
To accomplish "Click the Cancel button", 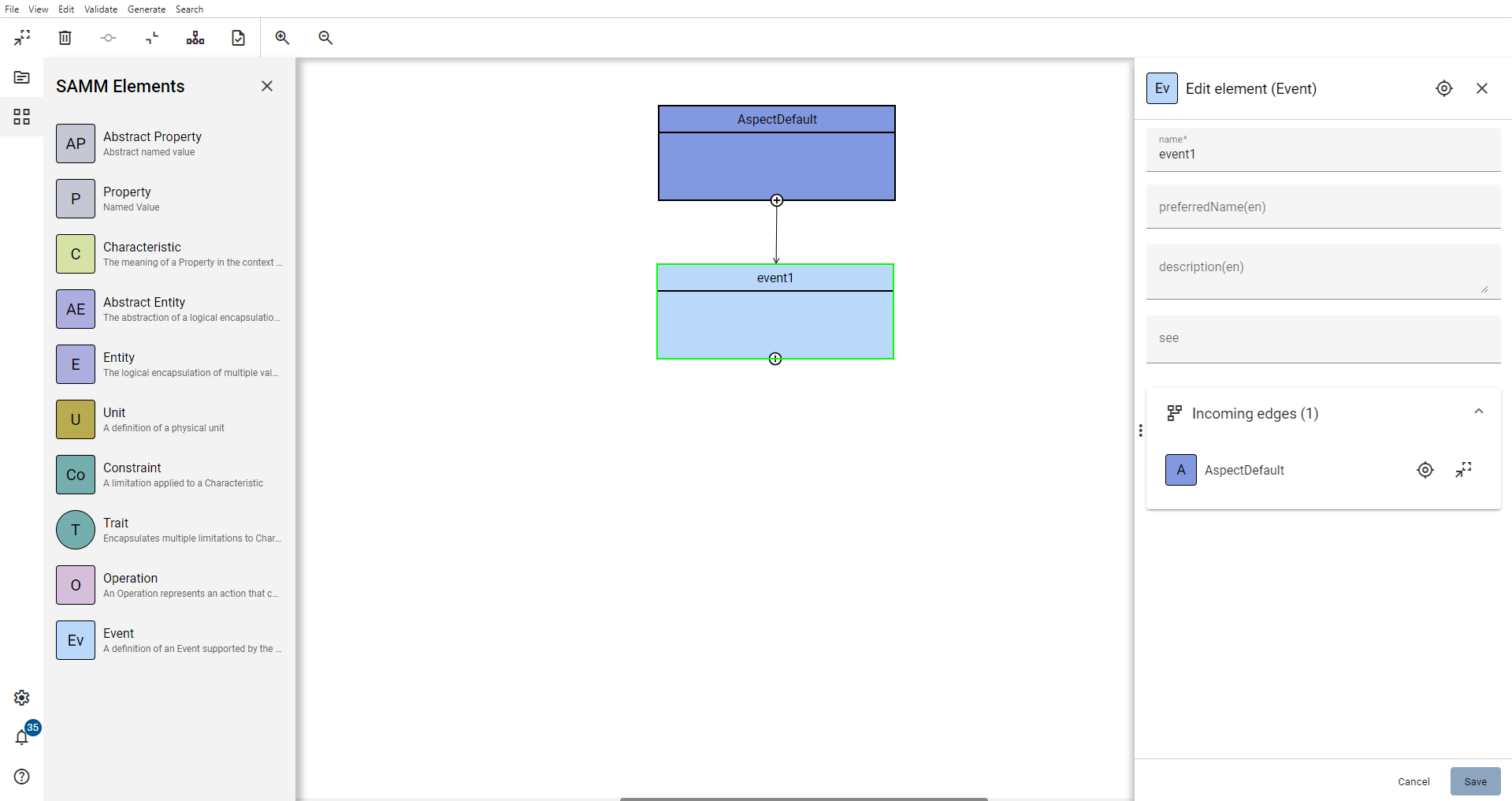I will click(x=1414, y=781).
